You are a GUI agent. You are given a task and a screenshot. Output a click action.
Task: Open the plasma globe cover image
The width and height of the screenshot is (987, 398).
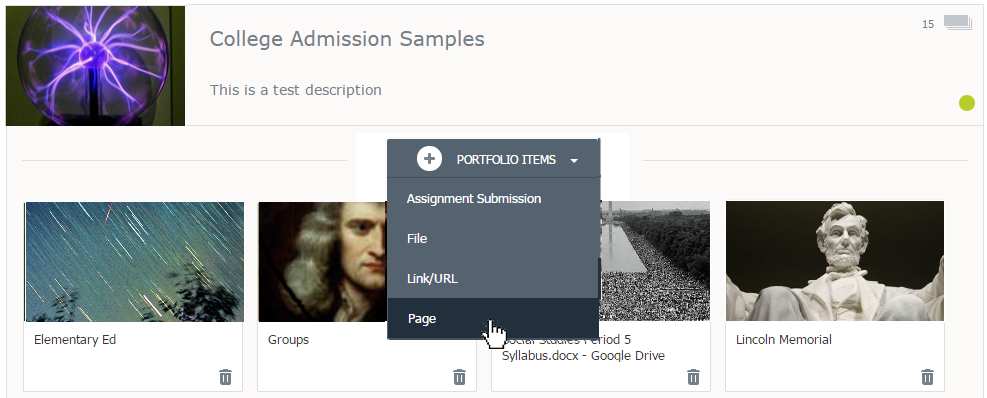point(95,65)
